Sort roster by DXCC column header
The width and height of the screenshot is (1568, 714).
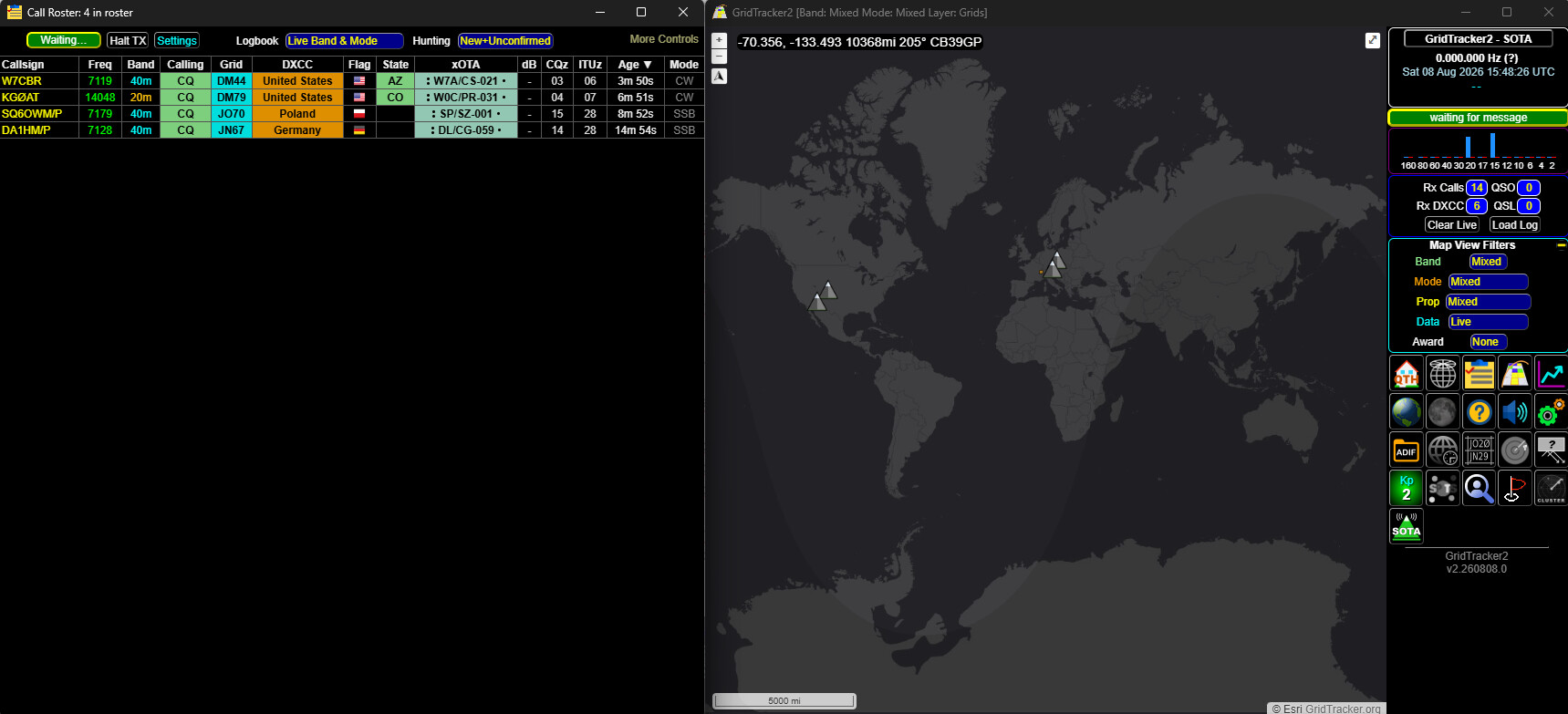297,65
